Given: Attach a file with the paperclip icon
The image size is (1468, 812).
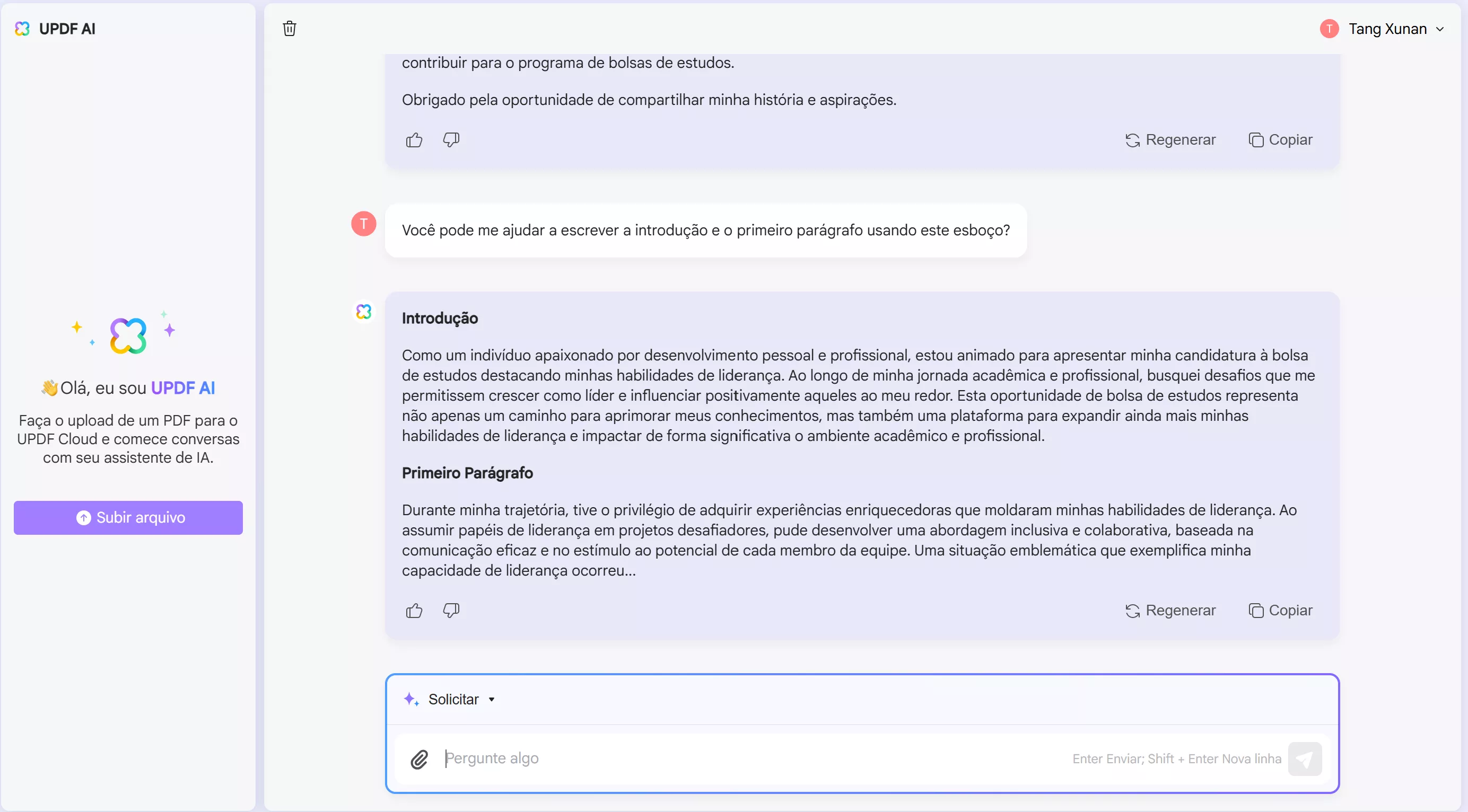Looking at the screenshot, I should click(420, 758).
